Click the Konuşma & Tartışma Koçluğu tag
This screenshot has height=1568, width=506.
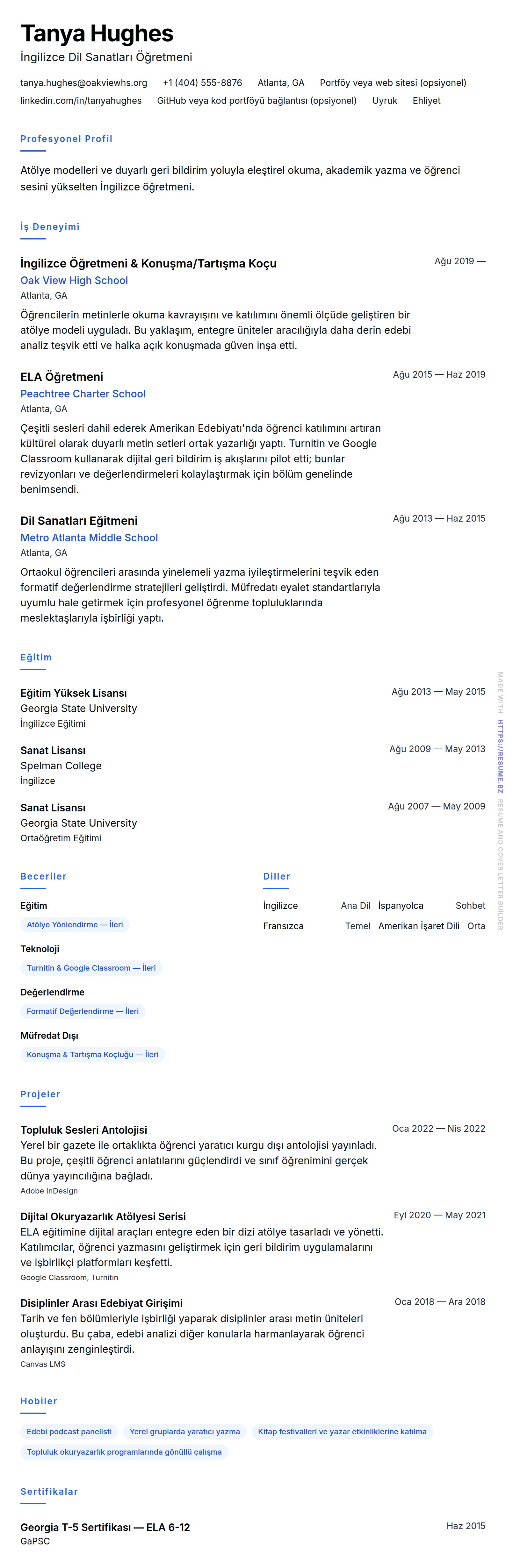(92, 1054)
